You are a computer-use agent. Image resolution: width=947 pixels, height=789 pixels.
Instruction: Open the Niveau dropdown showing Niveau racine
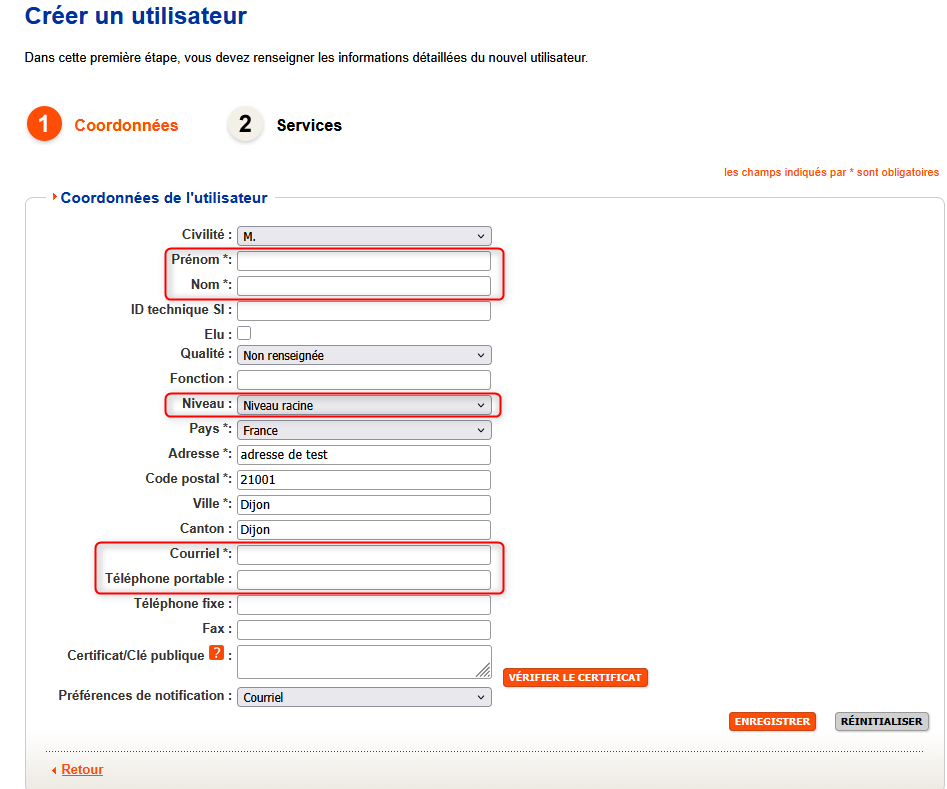[x=364, y=405]
